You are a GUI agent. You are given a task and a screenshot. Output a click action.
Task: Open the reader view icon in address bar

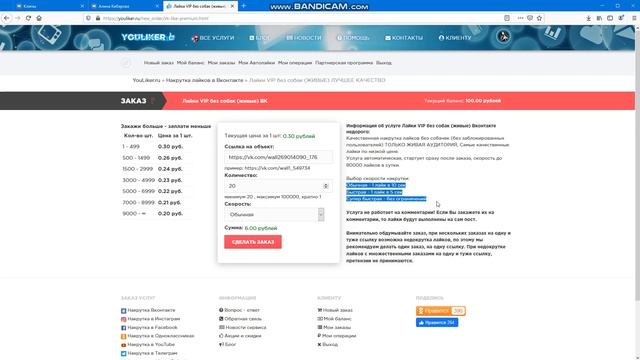[x=507, y=18]
